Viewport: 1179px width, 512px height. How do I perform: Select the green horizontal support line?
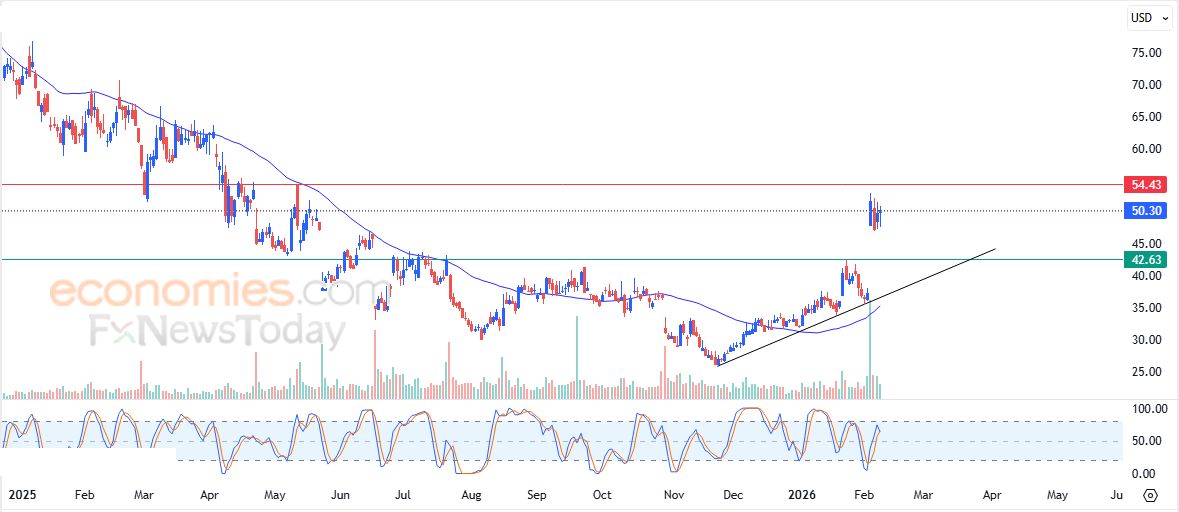click(x=600, y=260)
